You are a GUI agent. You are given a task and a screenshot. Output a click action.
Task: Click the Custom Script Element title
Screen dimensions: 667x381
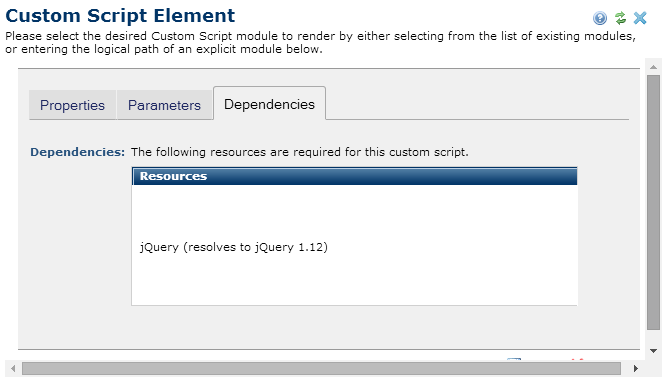[x=120, y=16]
